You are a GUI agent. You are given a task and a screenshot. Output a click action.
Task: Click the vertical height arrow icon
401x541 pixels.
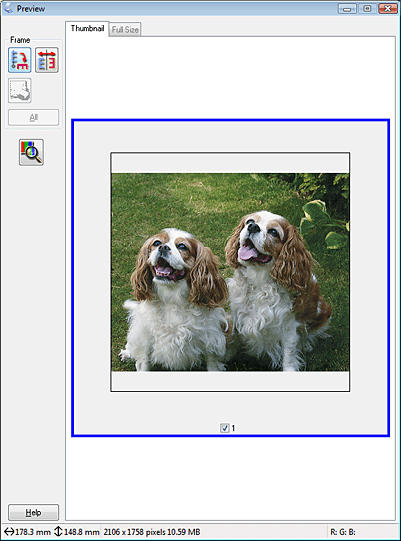coord(58,531)
